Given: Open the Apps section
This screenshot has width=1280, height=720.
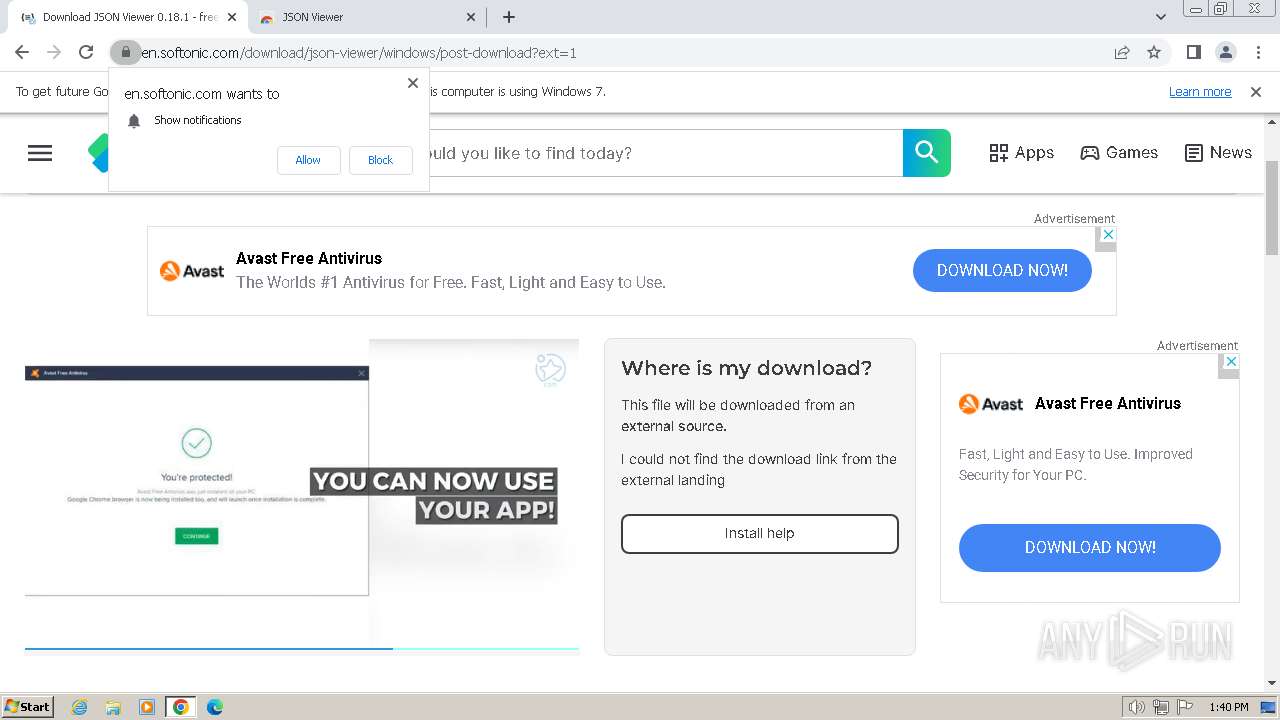Looking at the screenshot, I should (x=1021, y=153).
